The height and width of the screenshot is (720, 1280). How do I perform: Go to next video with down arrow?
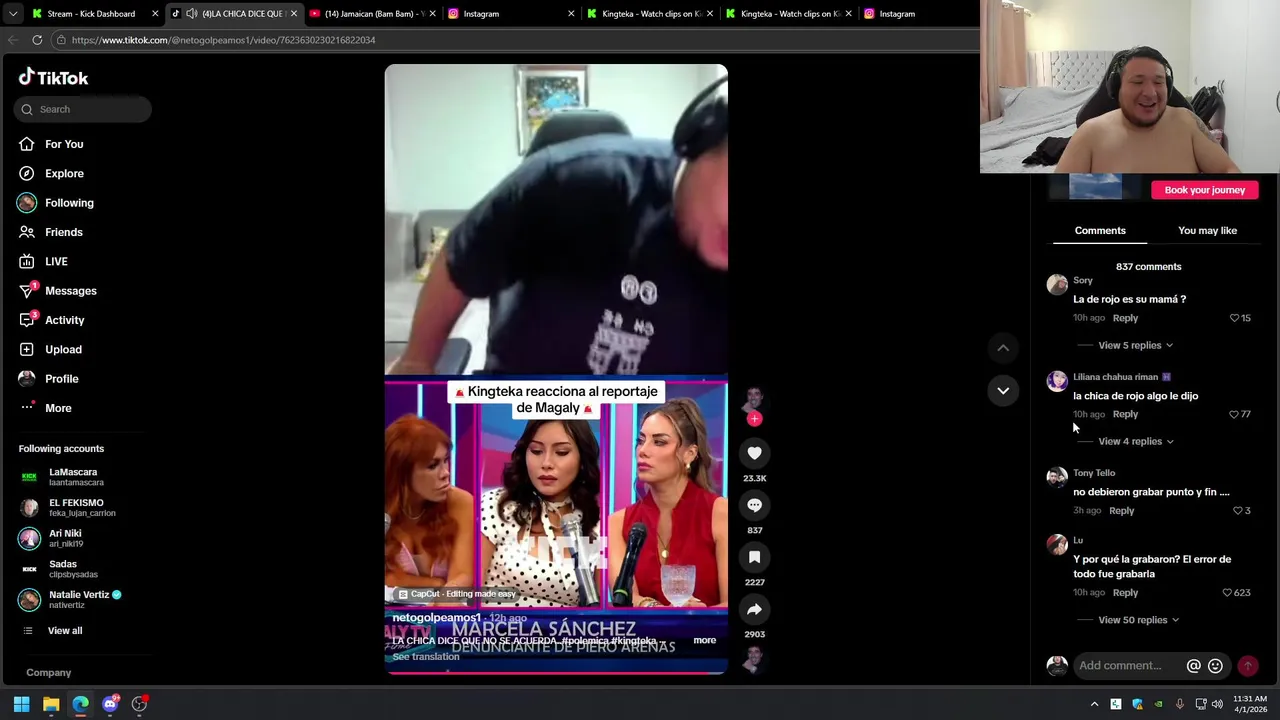1003,390
